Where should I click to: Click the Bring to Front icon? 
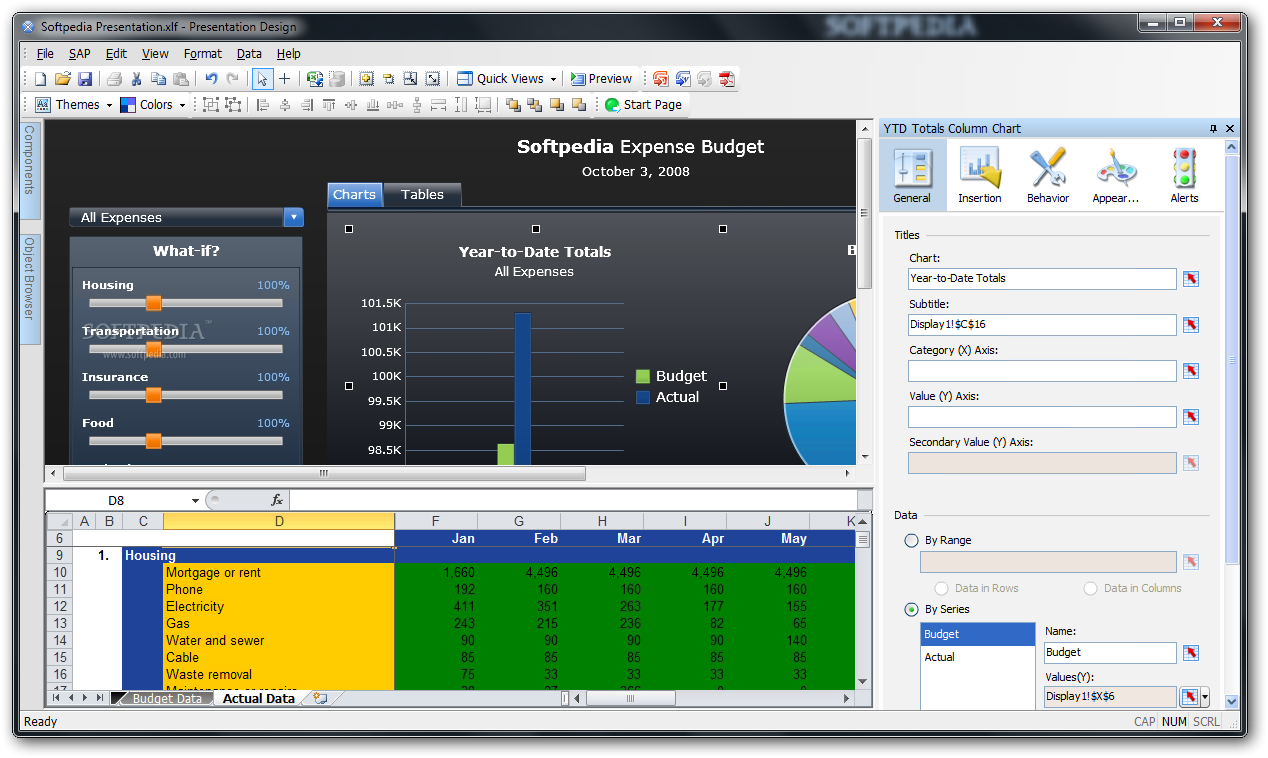coord(513,105)
